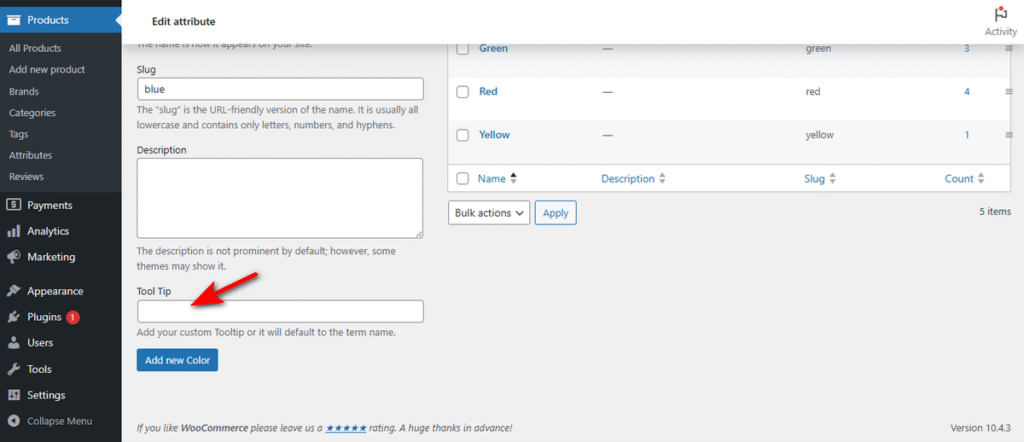
Task: Click the Appearance paintbrush icon
Action: [13, 291]
